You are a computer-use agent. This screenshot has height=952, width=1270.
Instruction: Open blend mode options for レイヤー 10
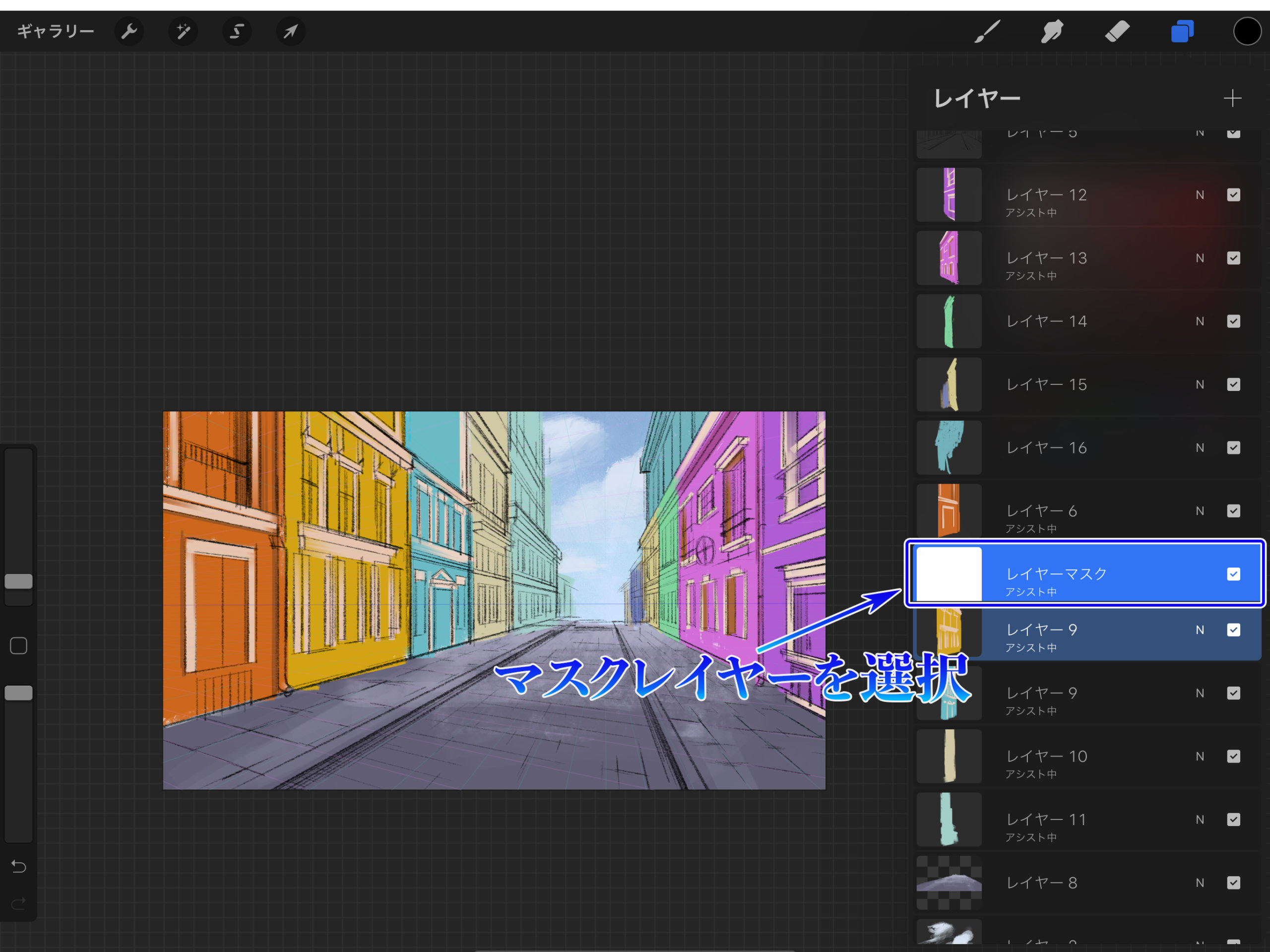1200,756
